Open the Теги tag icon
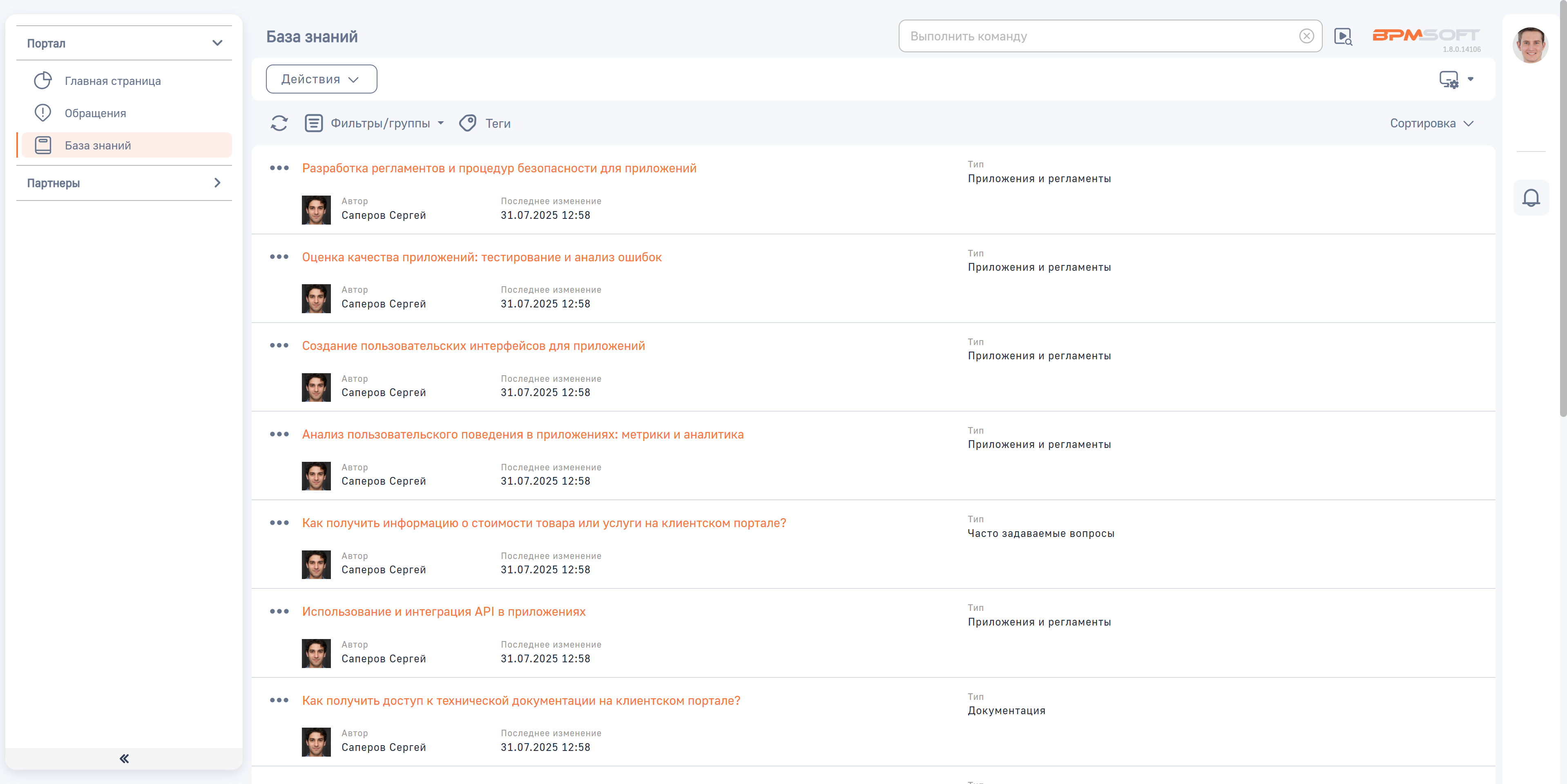 click(467, 123)
